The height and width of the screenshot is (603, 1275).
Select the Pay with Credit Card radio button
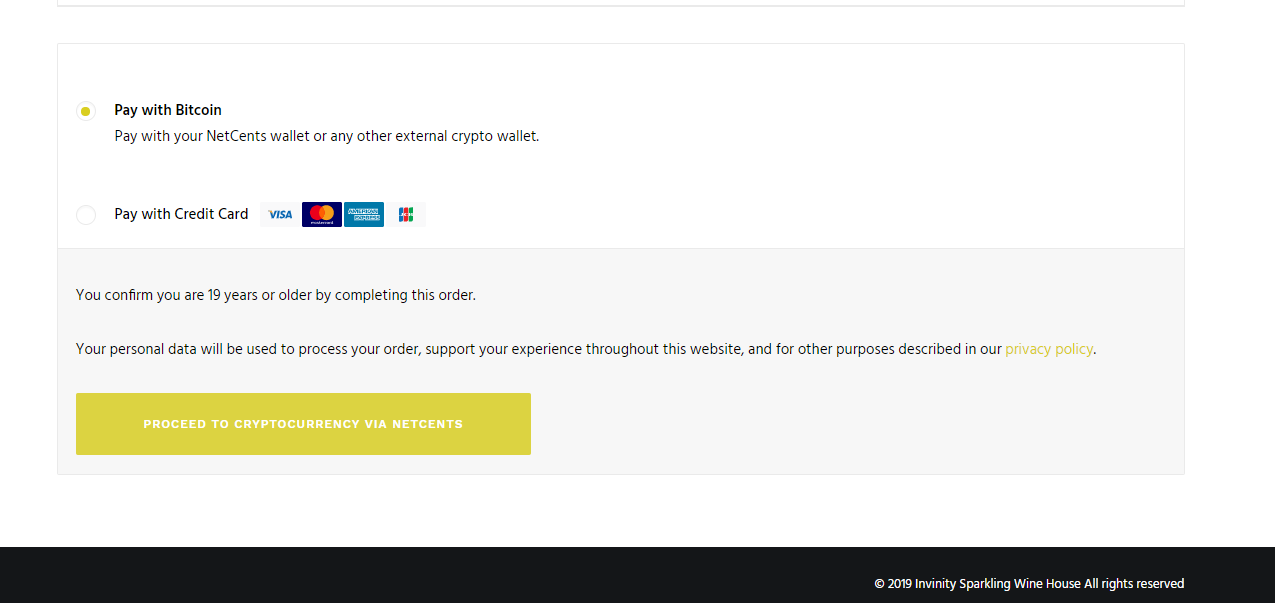86,215
